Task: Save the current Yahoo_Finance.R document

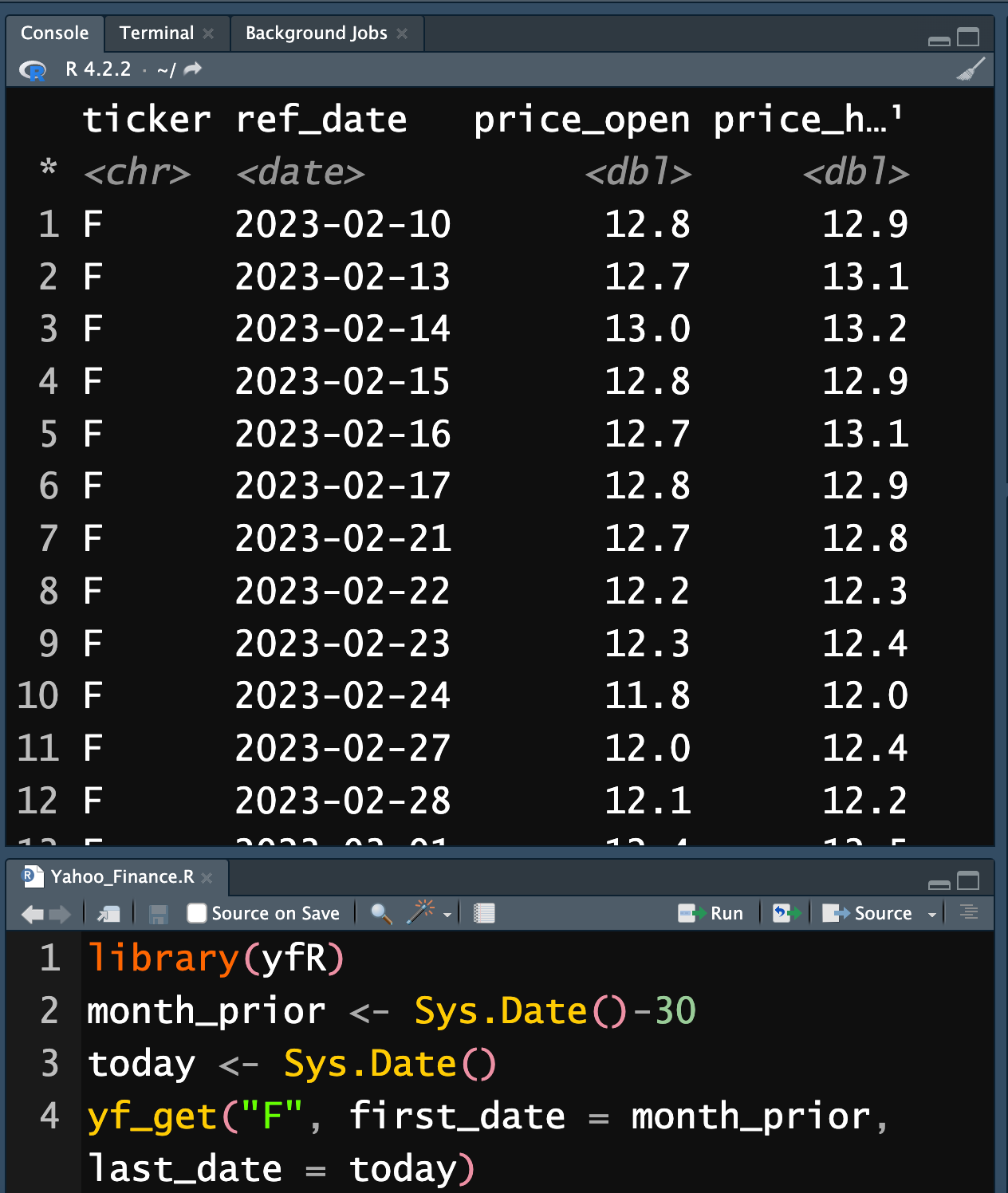Action: pos(159,914)
